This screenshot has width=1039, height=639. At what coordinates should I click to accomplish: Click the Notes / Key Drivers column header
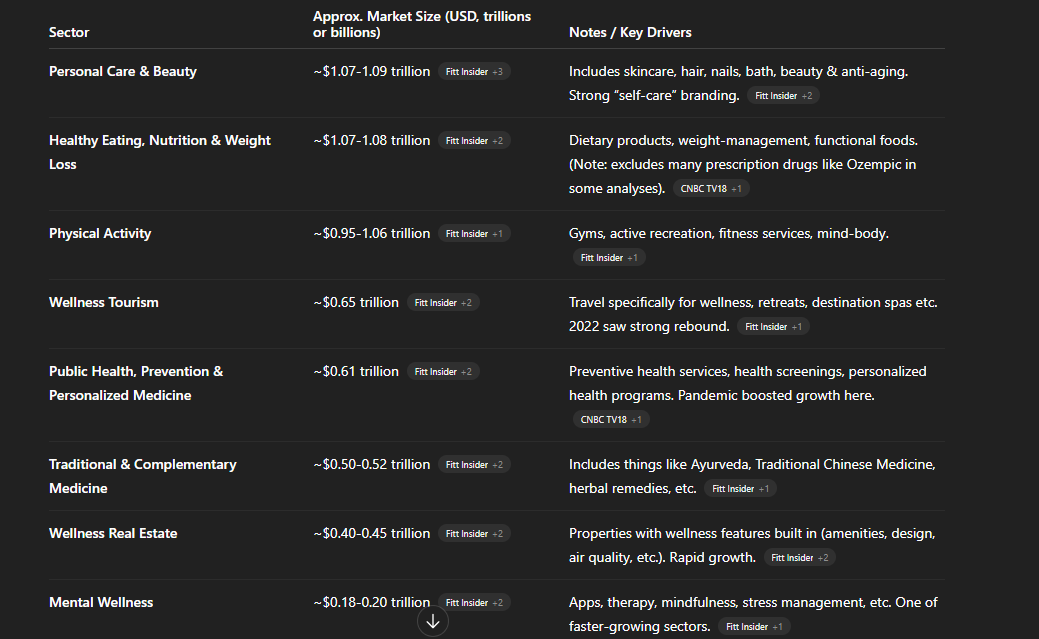tap(630, 32)
